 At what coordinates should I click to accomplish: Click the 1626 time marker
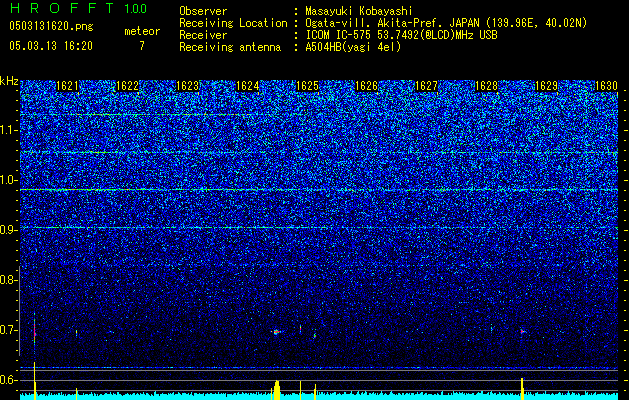[x=367, y=86]
